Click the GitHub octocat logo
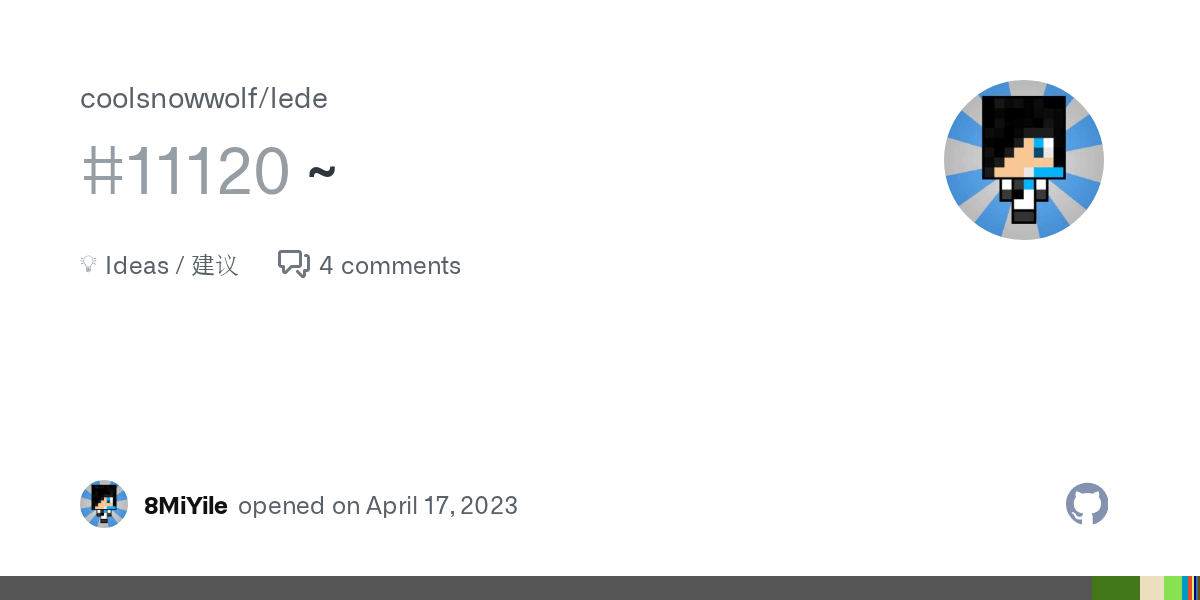1200x600 pixels. 1087,504
